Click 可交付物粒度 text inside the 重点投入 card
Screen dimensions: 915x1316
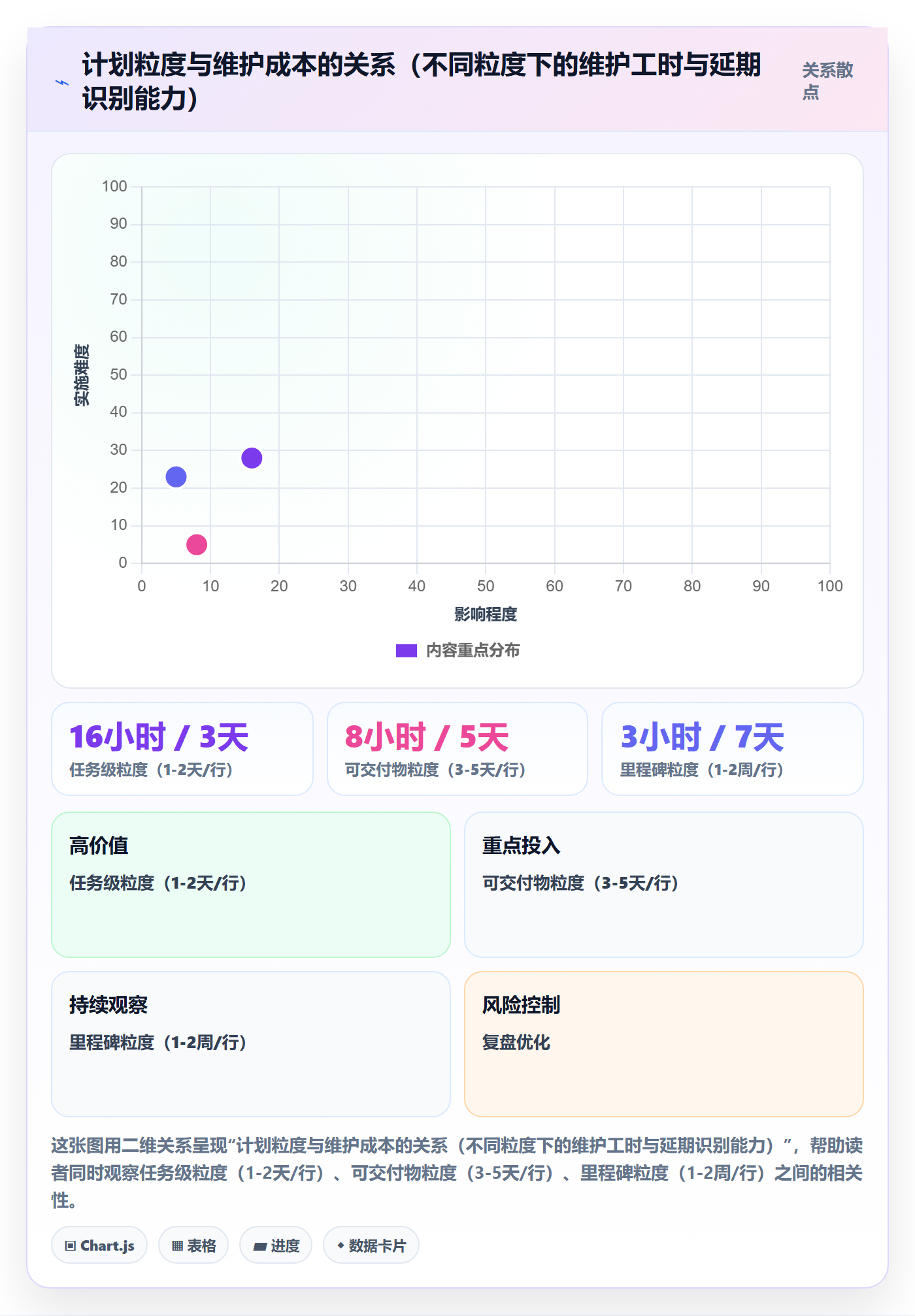[581, 883]
